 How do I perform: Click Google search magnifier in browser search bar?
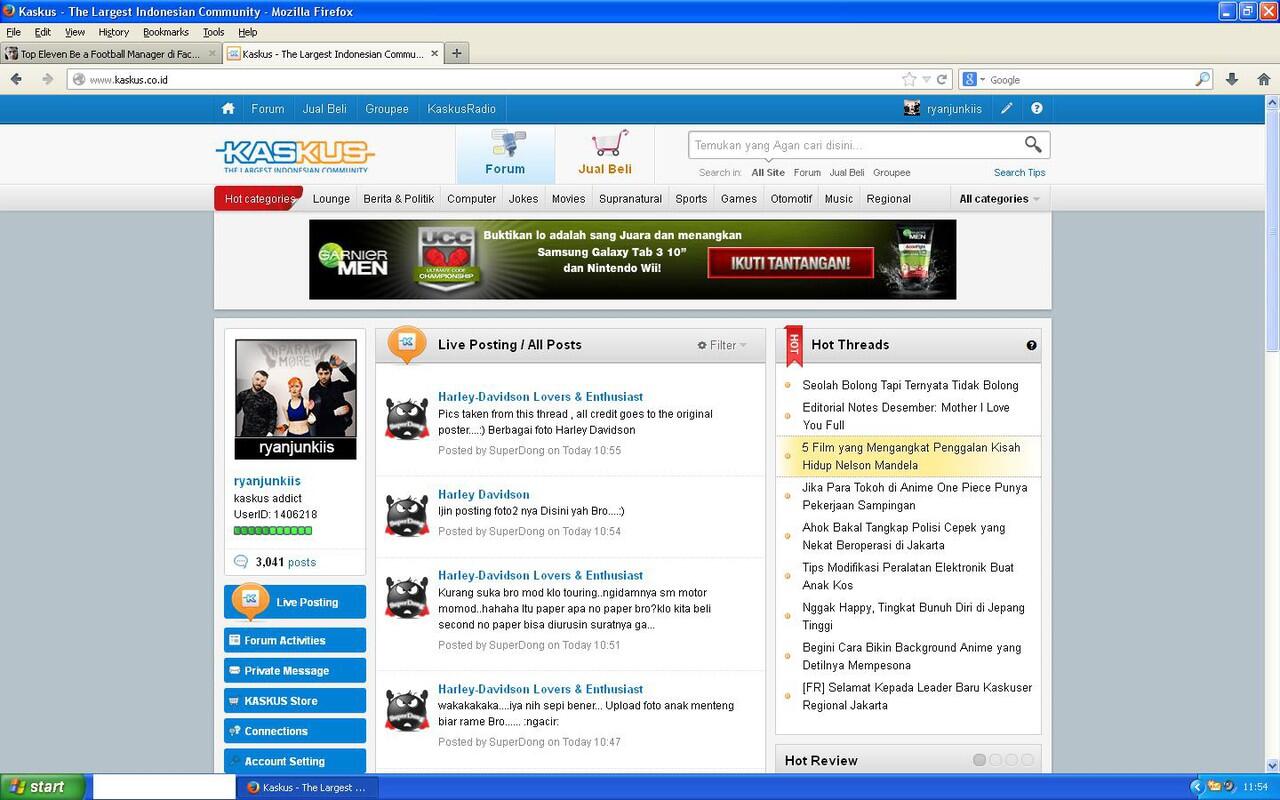[x=1203, y=79]
